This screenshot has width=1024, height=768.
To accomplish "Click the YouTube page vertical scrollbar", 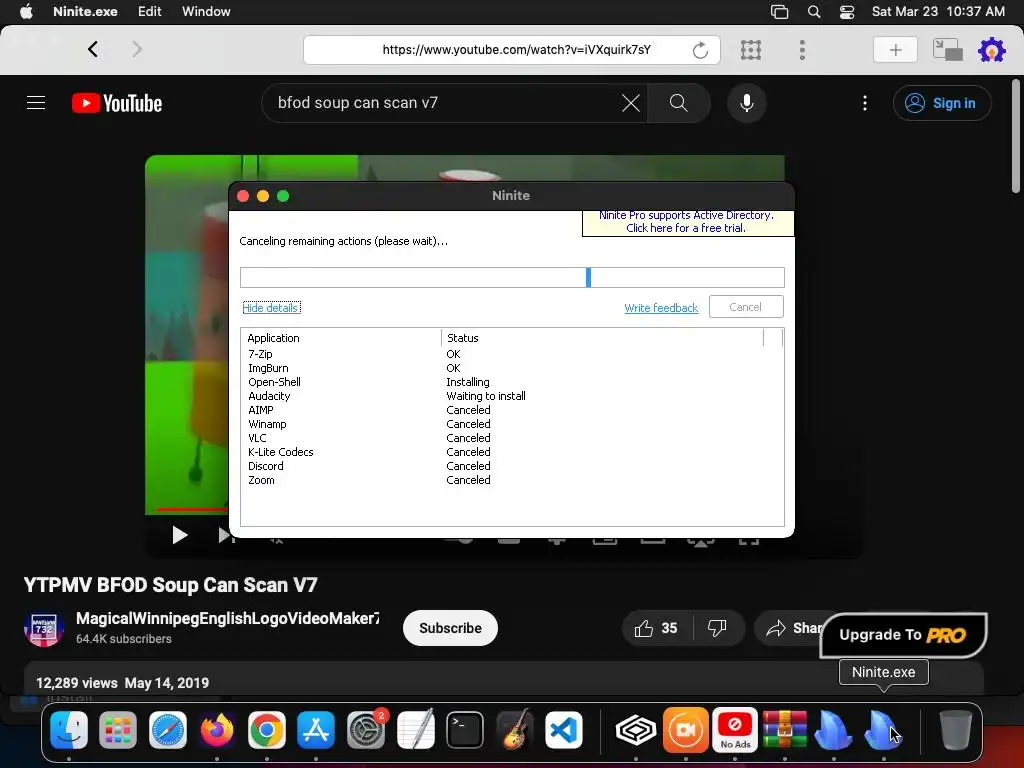I will click(x=1016, y=136).
